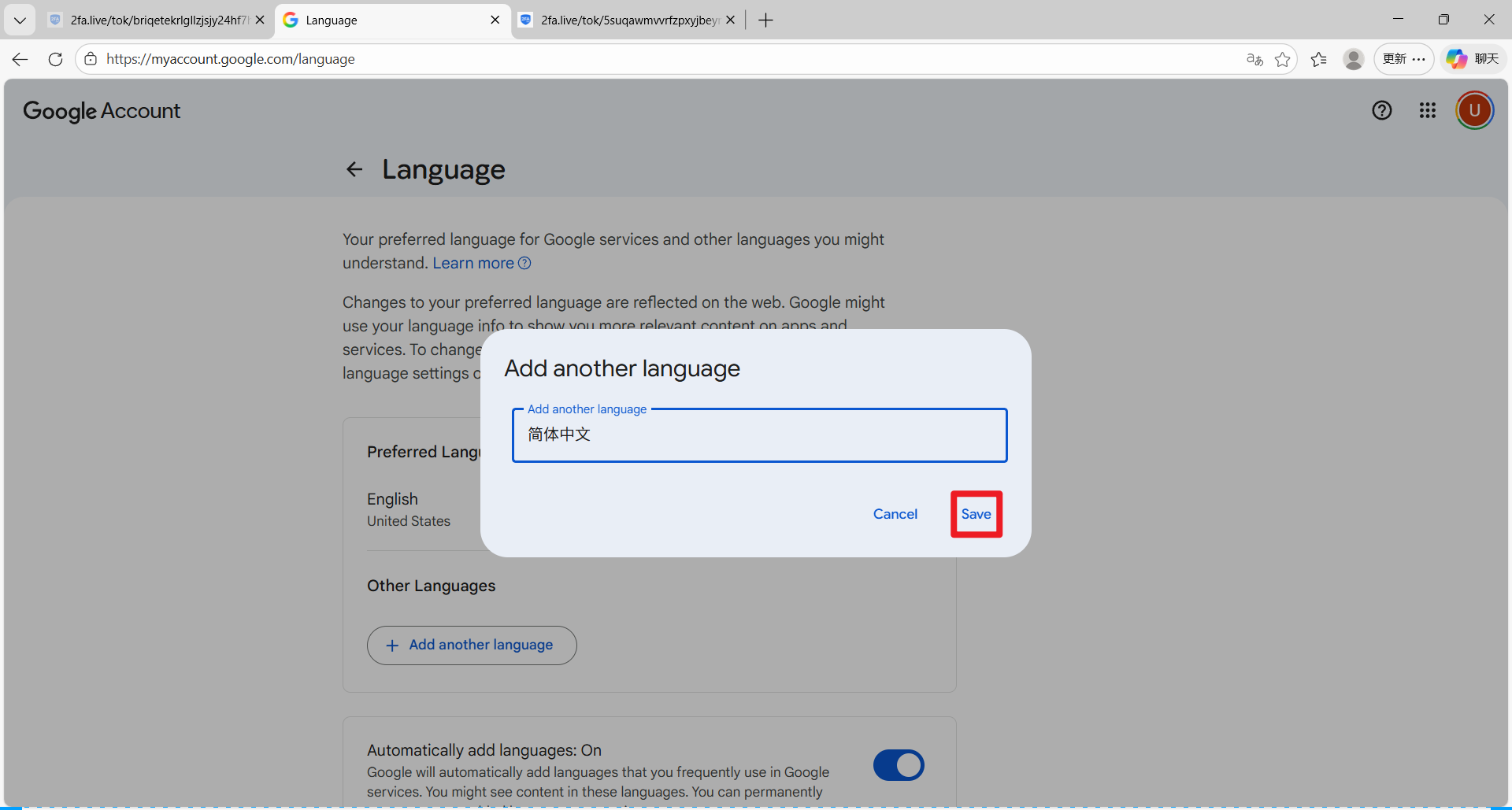Click the Add another language text field
Image resolution: width=1512 pixels, height=810 pixels.
759,435
